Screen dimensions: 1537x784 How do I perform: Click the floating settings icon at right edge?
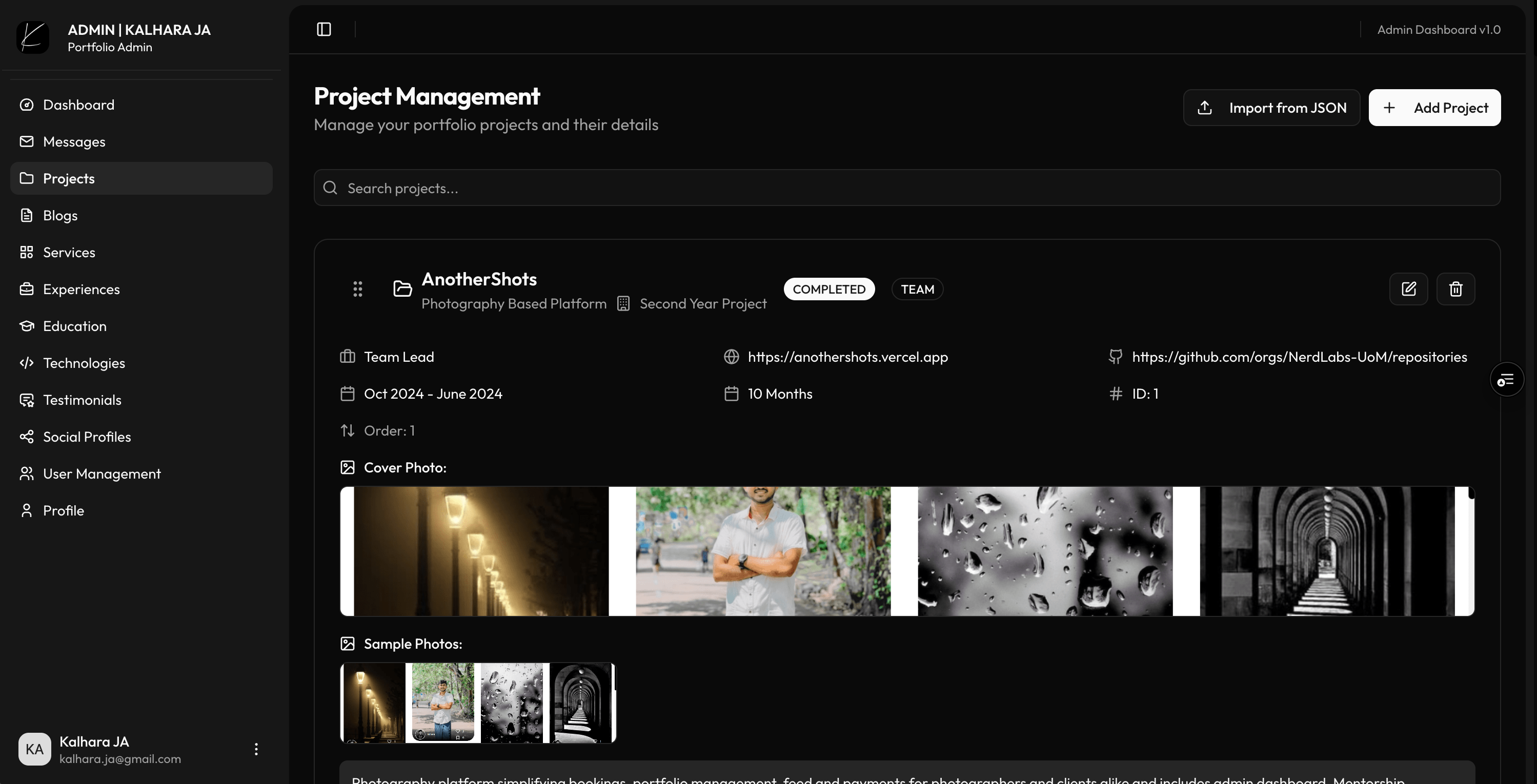click(1506, 380)
